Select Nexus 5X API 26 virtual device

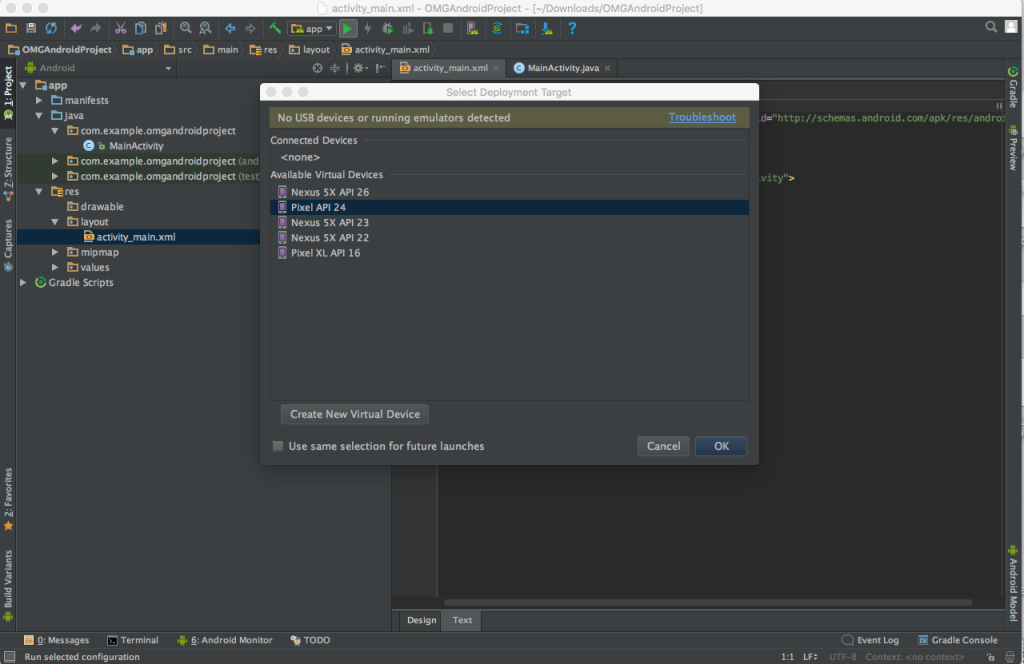[x=329, y=192]
